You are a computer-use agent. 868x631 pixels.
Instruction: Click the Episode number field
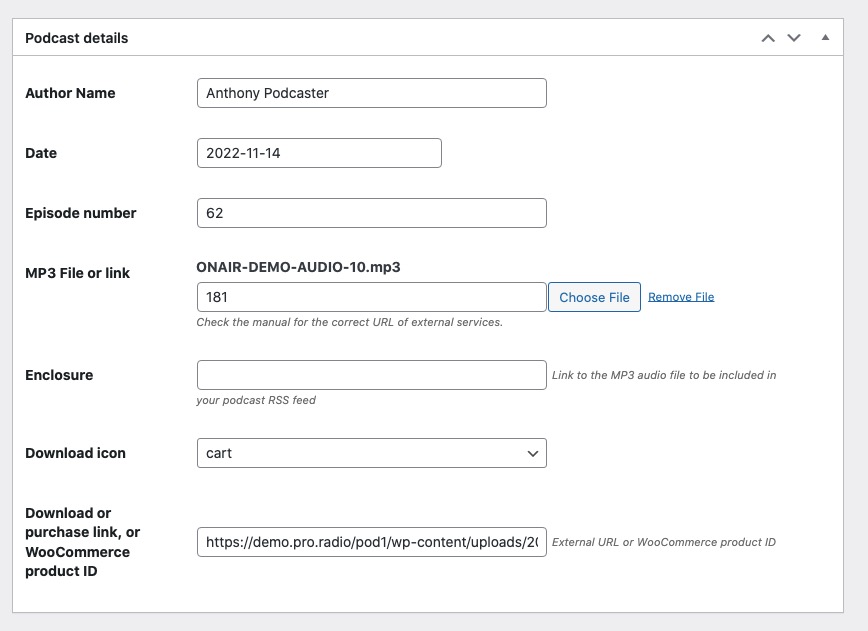(371, 213)
